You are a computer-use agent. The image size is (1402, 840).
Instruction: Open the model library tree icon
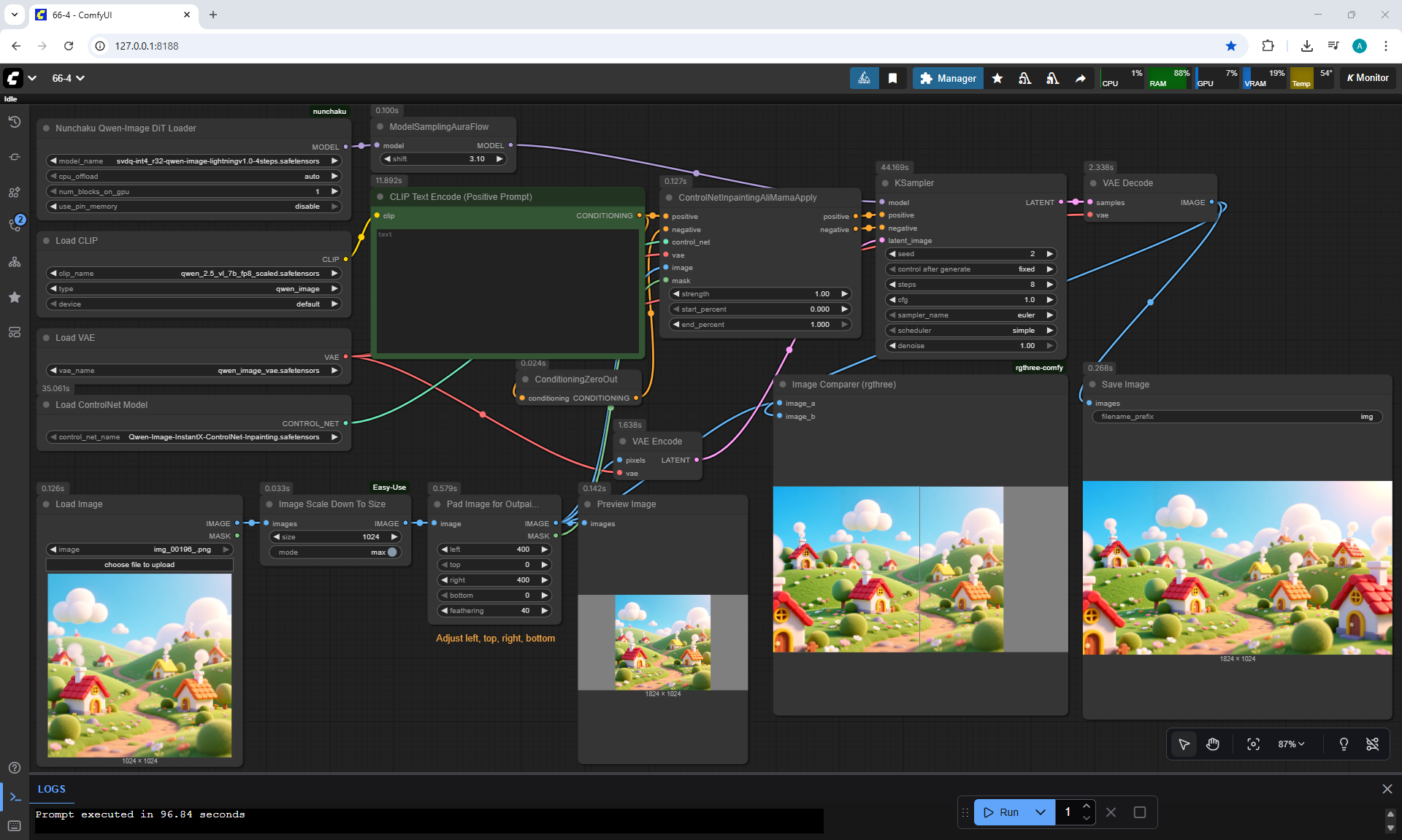click(x=15, y=262)
